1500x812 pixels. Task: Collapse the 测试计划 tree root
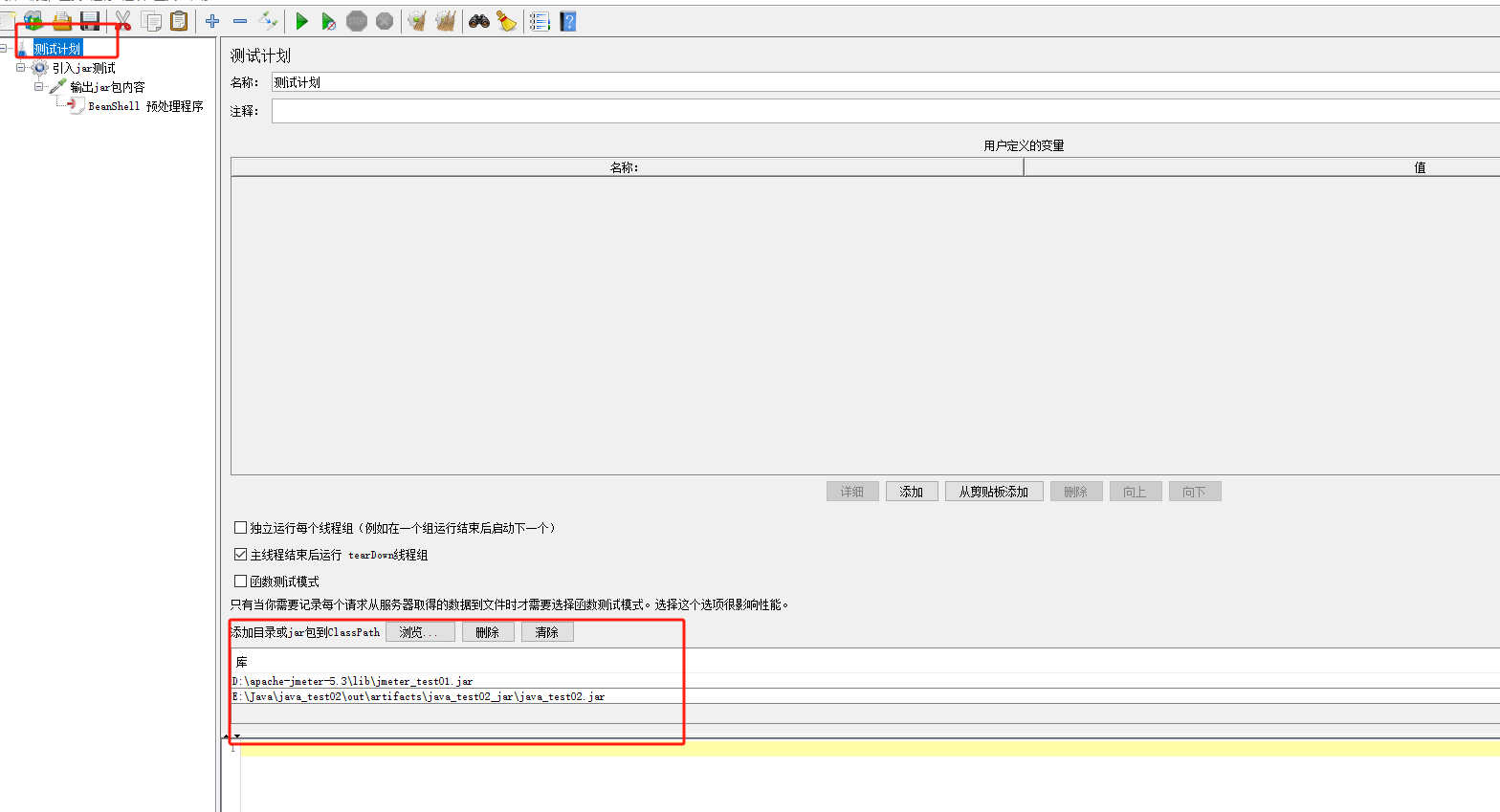pyautogui.click(x=4, y=48)
